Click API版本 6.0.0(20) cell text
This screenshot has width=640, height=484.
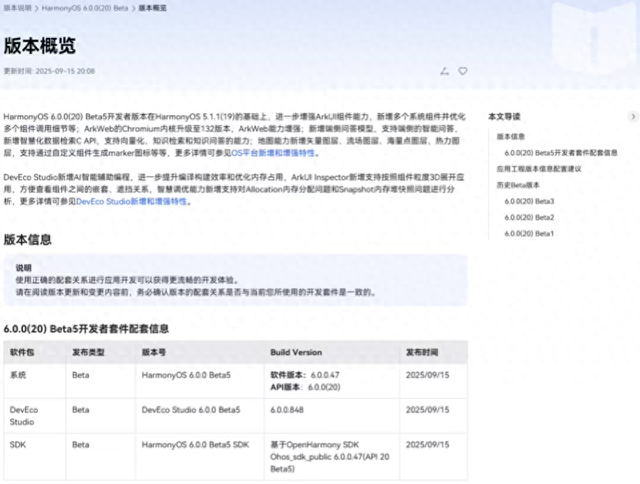tap(305, 387)
